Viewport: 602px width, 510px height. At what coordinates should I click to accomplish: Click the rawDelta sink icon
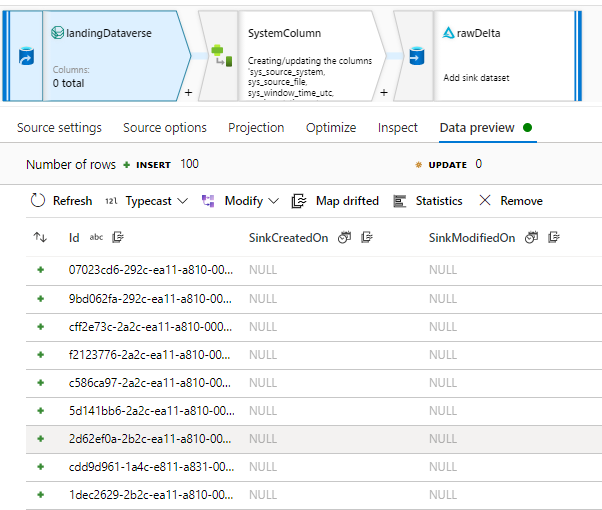pyautogui.click(x=415, y=57)
